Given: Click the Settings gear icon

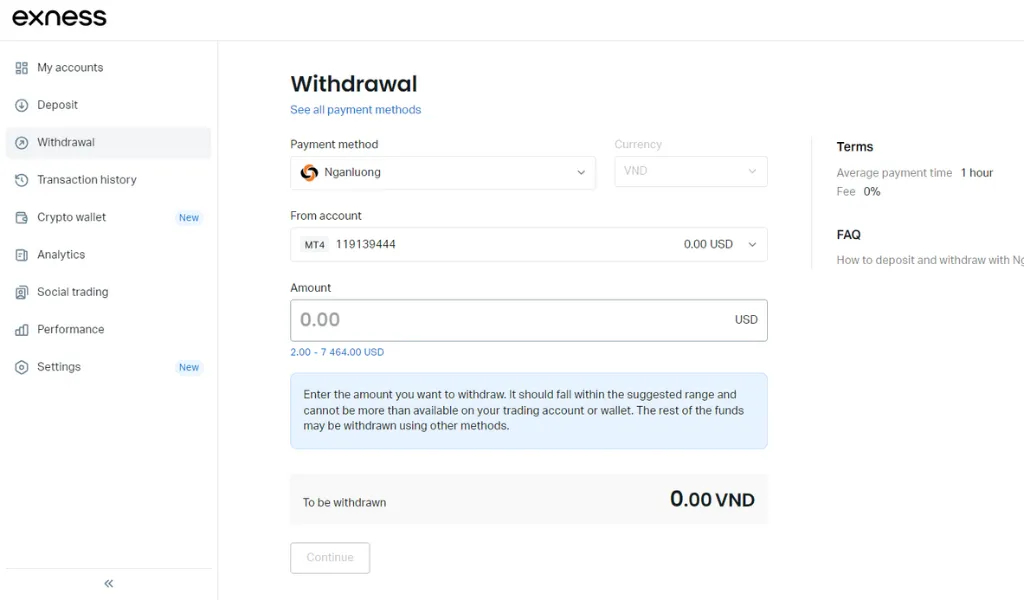Looking at the screenshot, I should [x=22, y=367].
